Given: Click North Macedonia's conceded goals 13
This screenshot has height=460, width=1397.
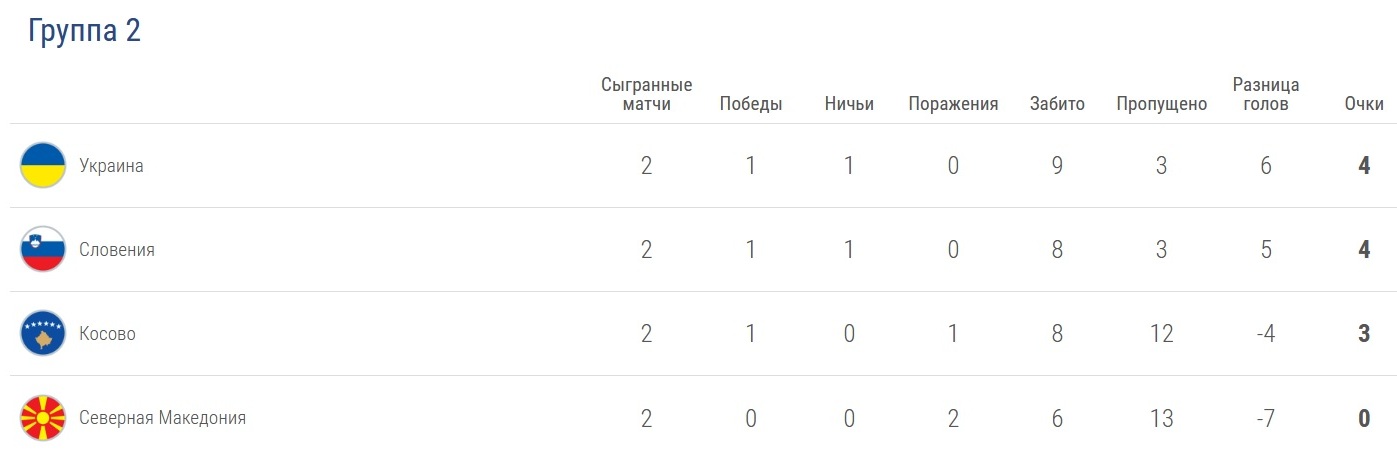Looking at the screenshot, I should (1161, 418).
